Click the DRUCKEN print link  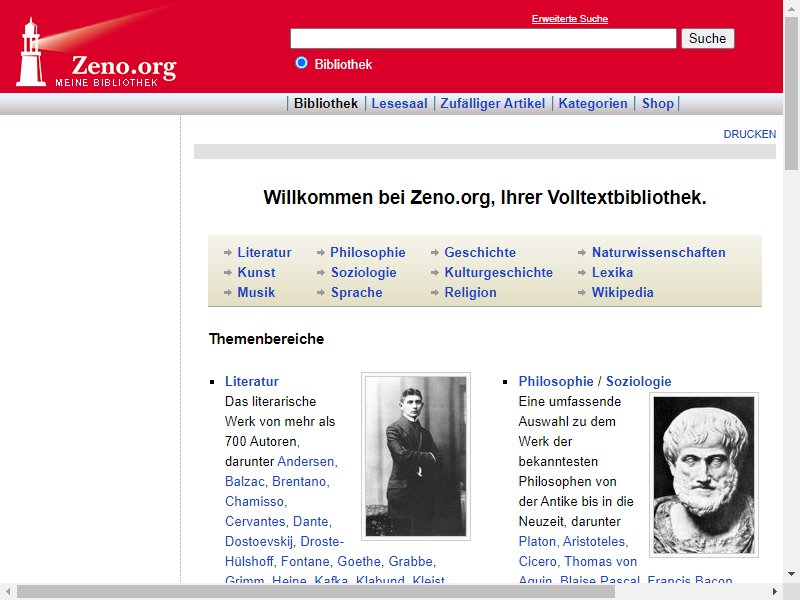[749, 134]
